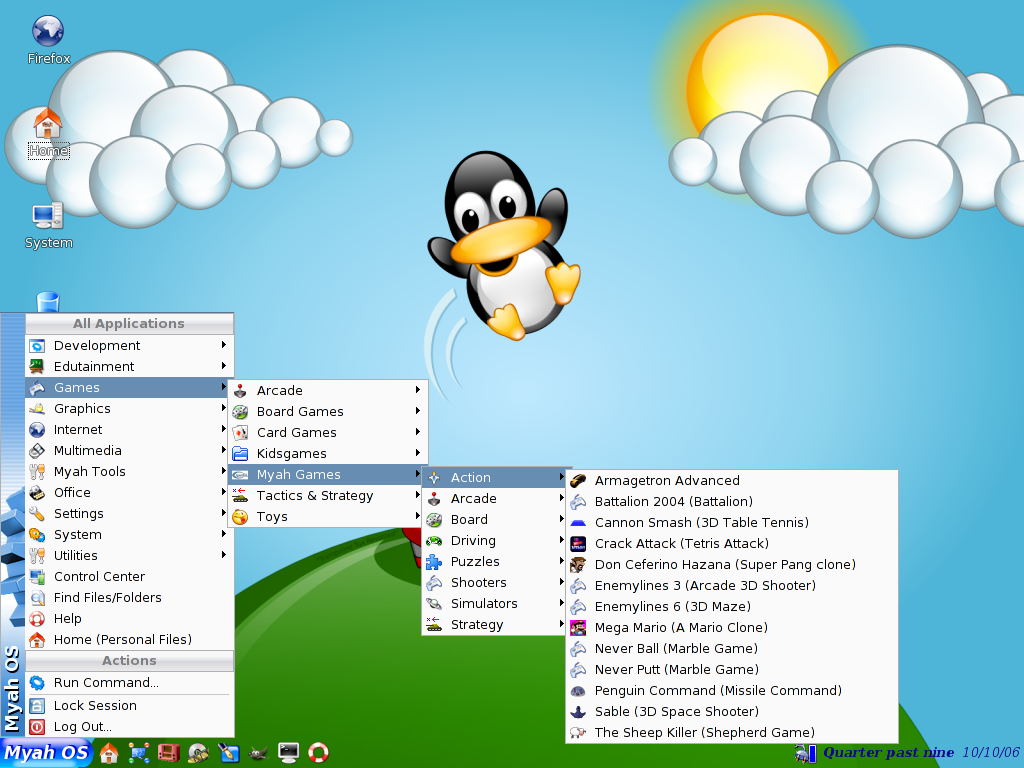Expand the Puzzles submenu
The image size is (1024, 768).
point(494,562)
